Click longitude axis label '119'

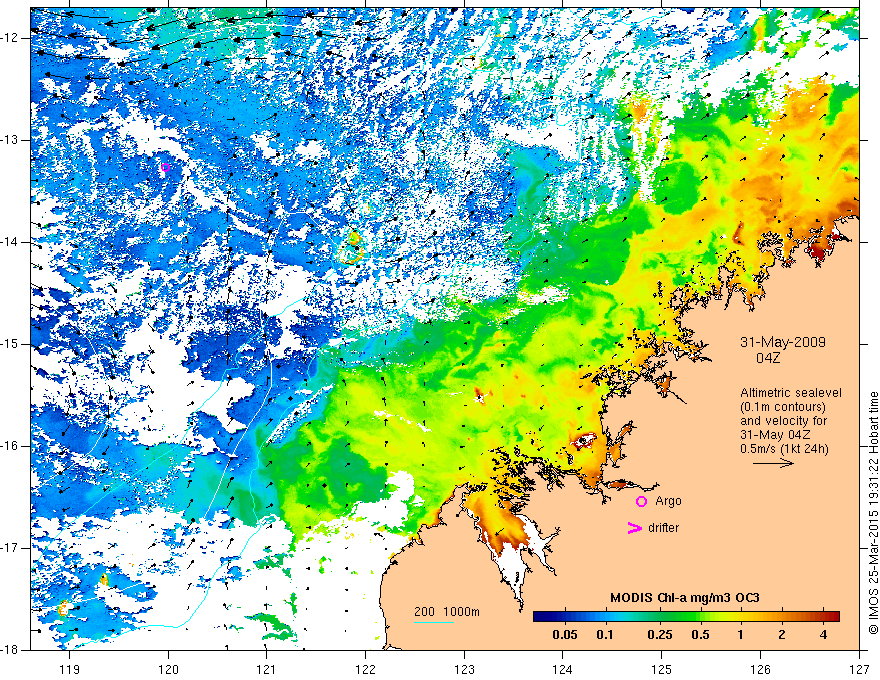pyautogui.click(x=69, y=669)
